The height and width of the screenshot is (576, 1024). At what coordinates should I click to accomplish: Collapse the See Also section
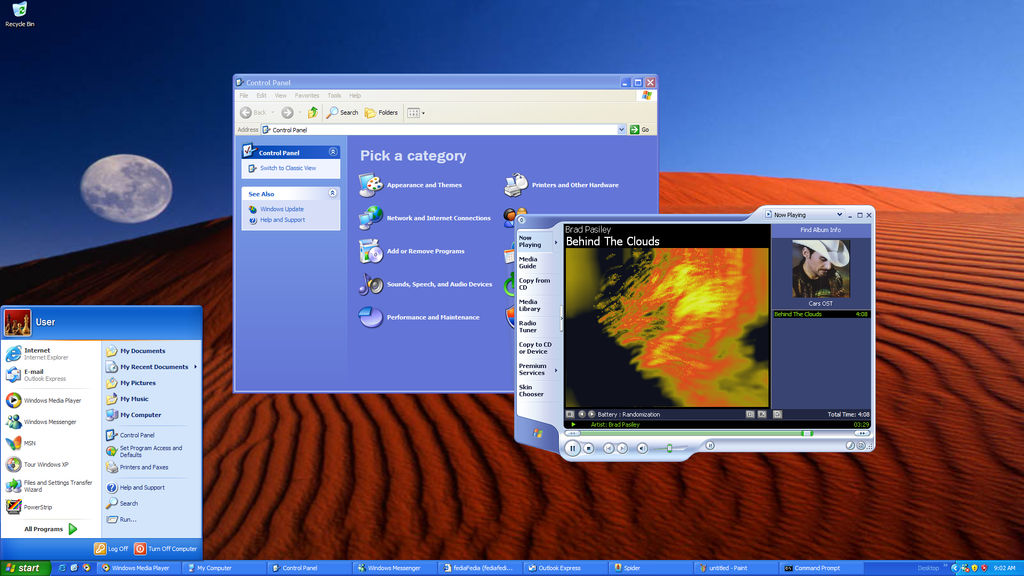[x=332, y=193]
